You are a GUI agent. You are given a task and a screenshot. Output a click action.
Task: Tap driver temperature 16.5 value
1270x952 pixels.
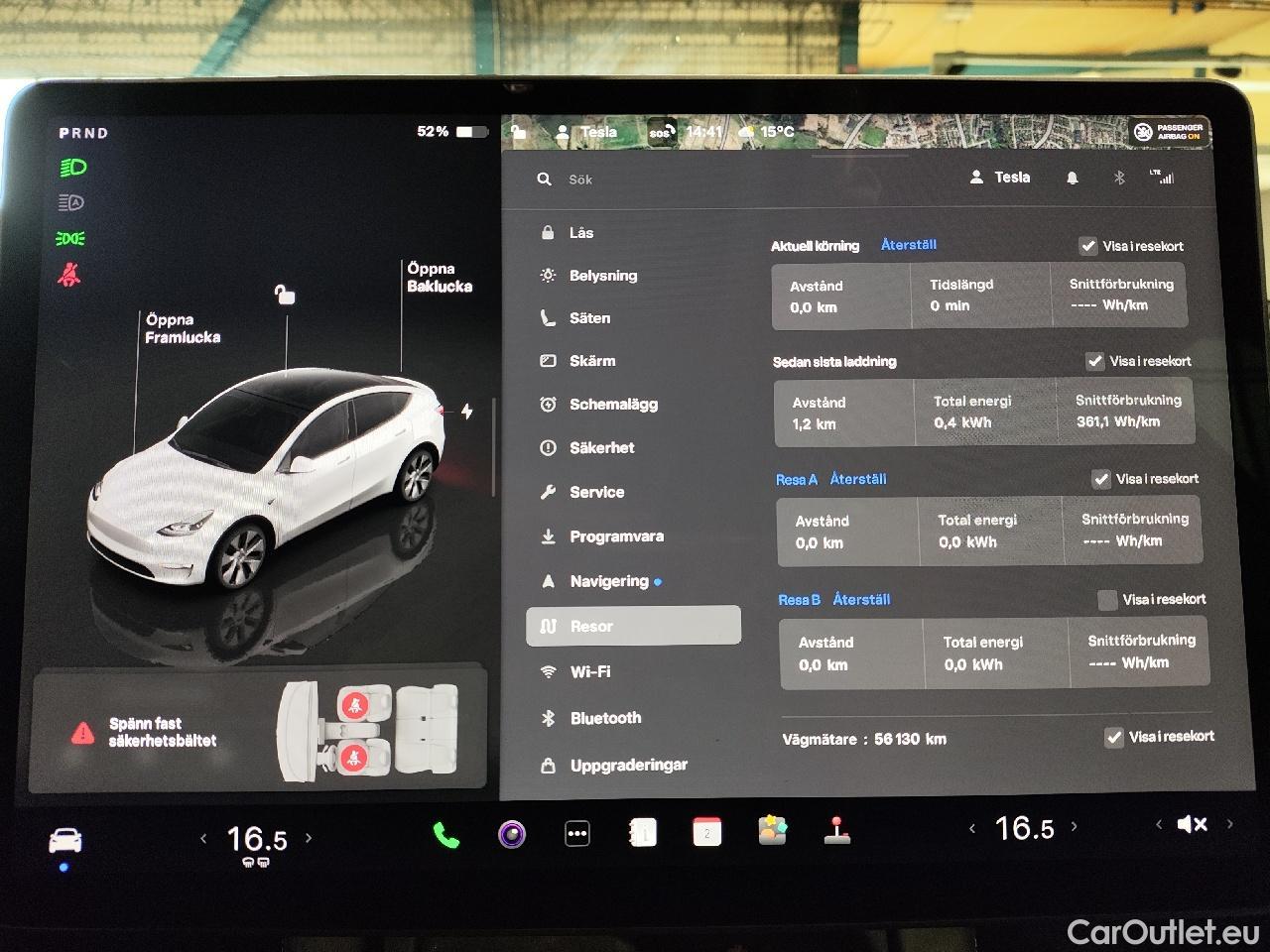pos(257,840)
